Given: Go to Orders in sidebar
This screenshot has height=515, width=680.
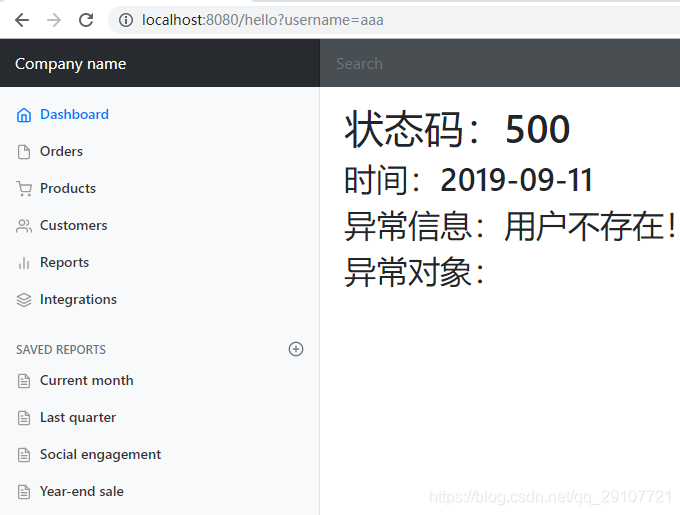Looking at the screenshot, I should point(61,151).
